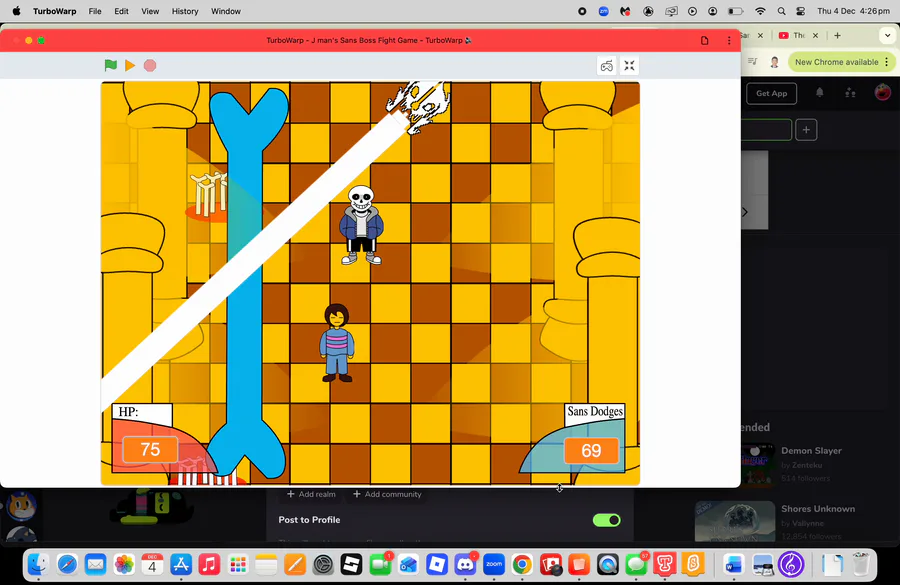Open Photos in the Dock
This screenshot has height=585, width=900.
tap(124, 565)
